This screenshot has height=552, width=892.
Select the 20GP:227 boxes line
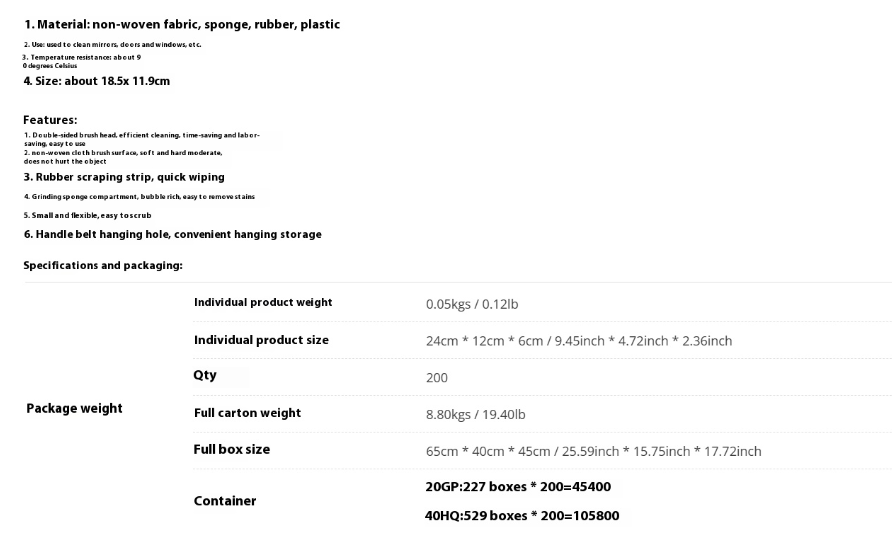coord(518,487)
